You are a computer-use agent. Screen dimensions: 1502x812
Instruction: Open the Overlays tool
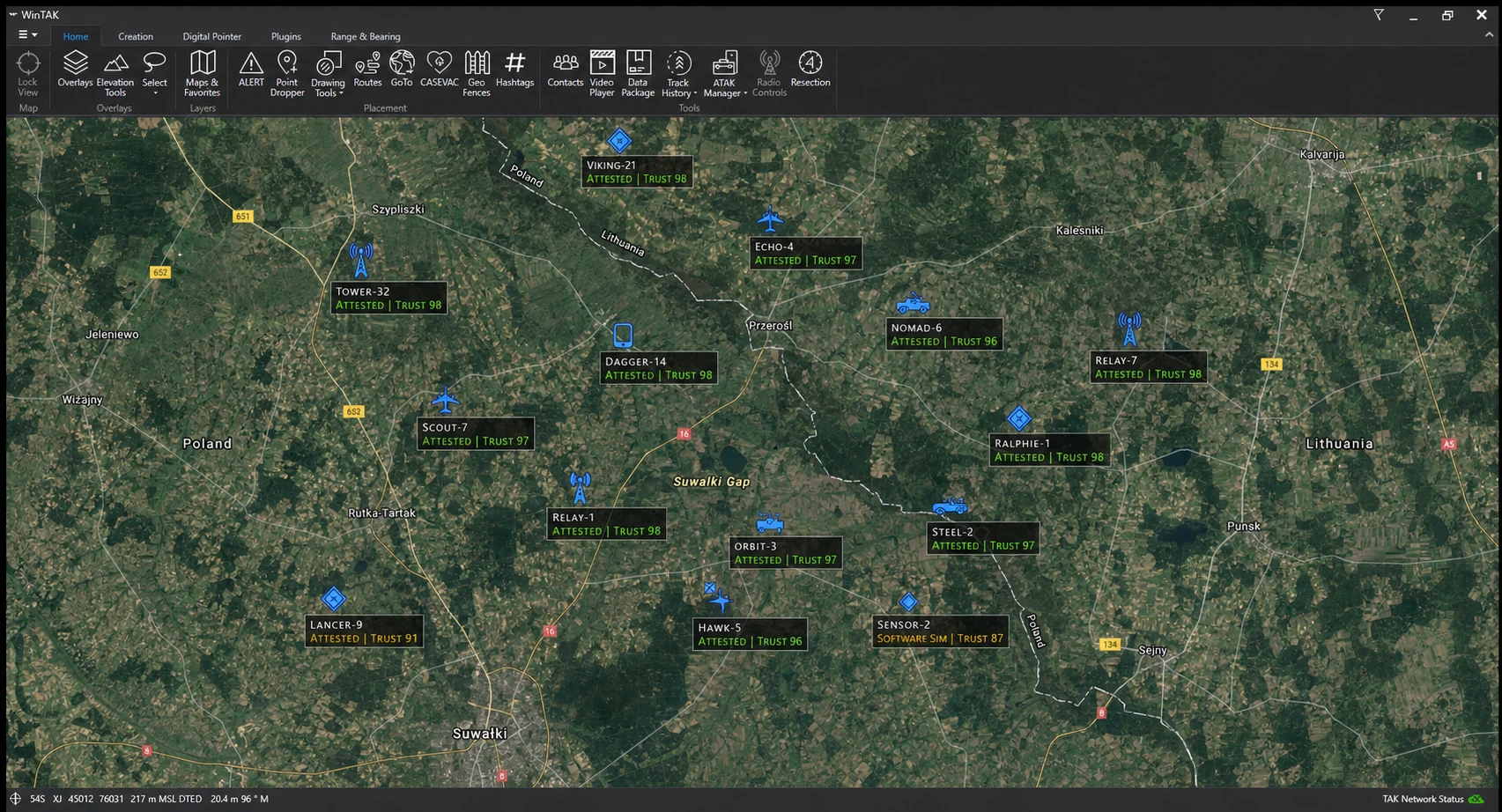(75, 69)
